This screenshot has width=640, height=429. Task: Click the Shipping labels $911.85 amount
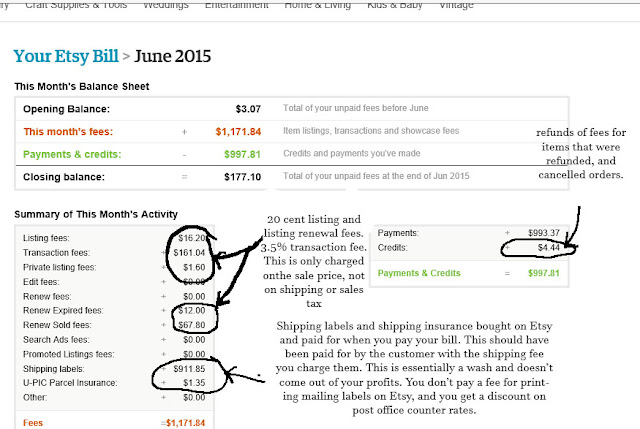point(189,369)
